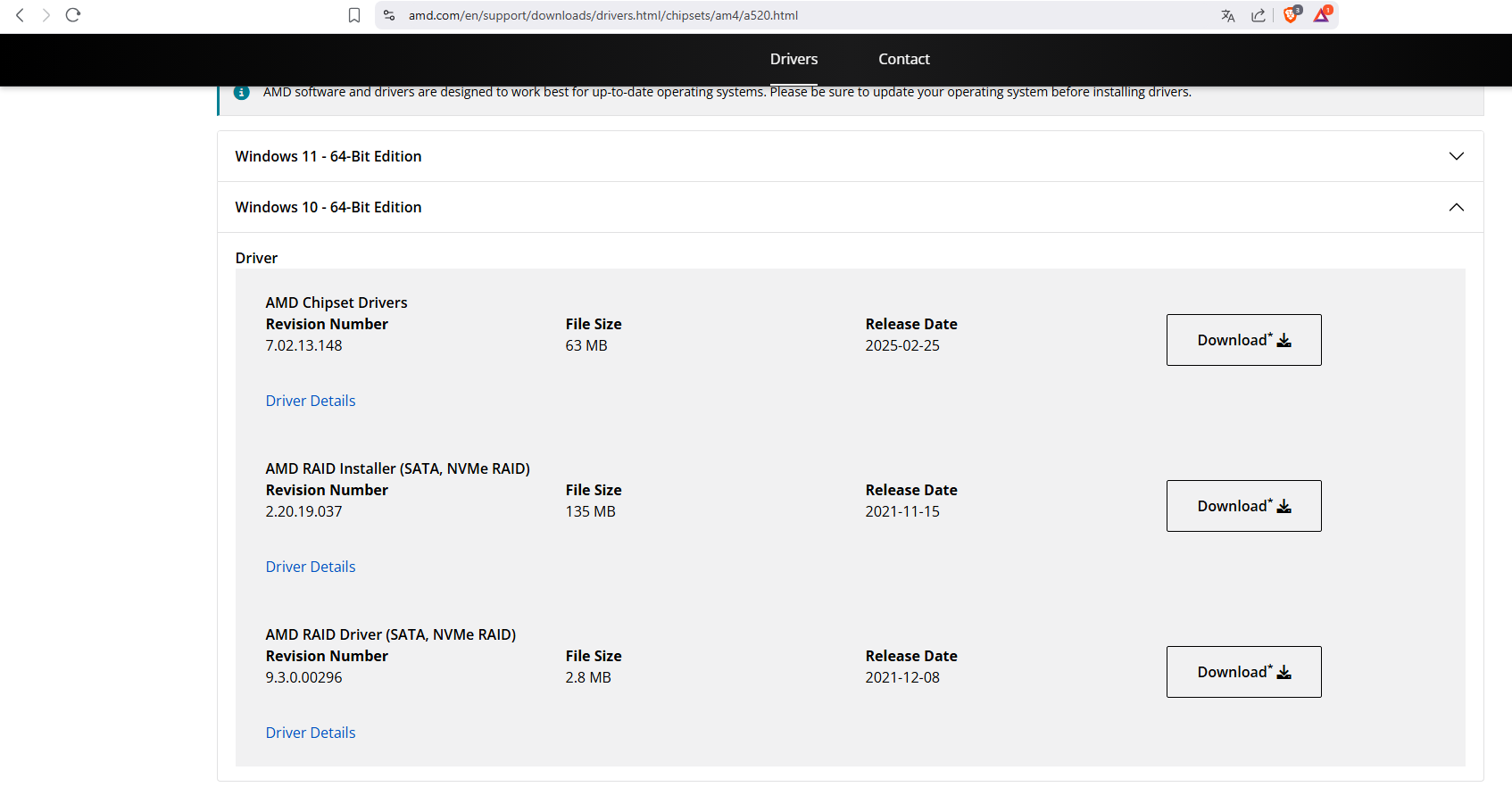Click the 2.8 MB file size
Image resolution: width=1512 pixels, height=787 pixels.
pyautogui.click(x=588, y=677)
